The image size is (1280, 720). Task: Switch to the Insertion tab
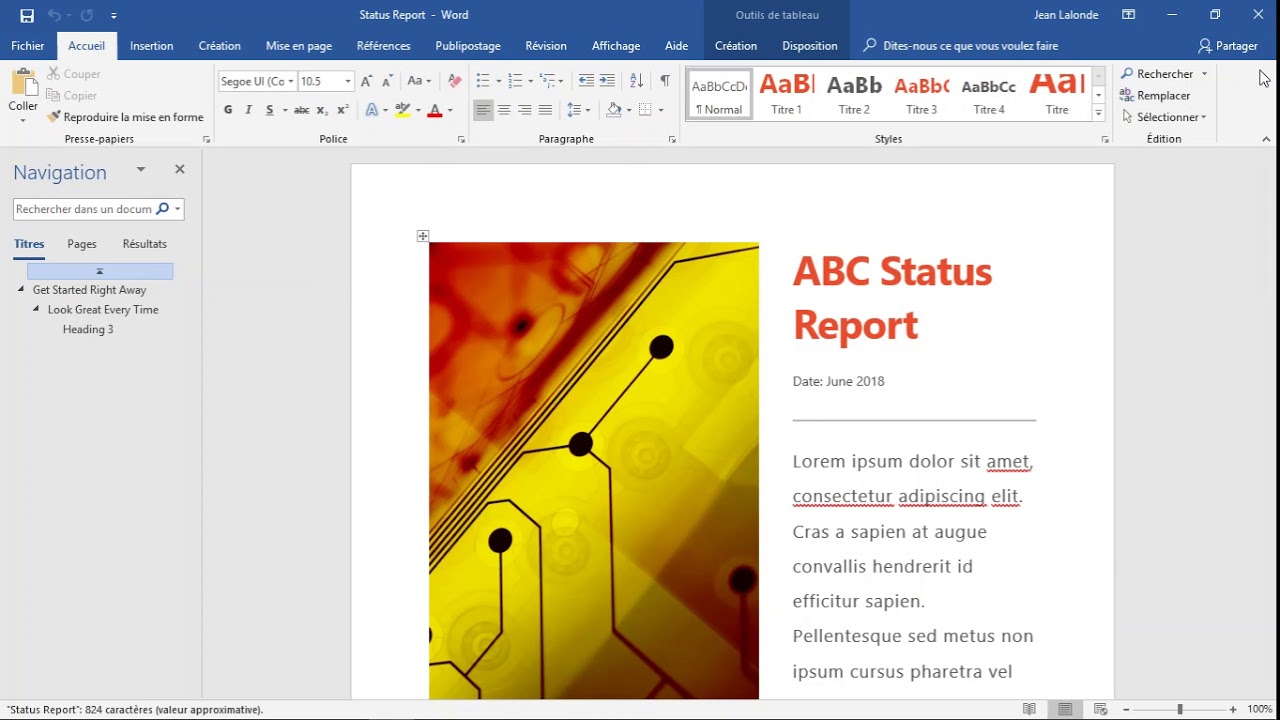[x=151, y=46]
